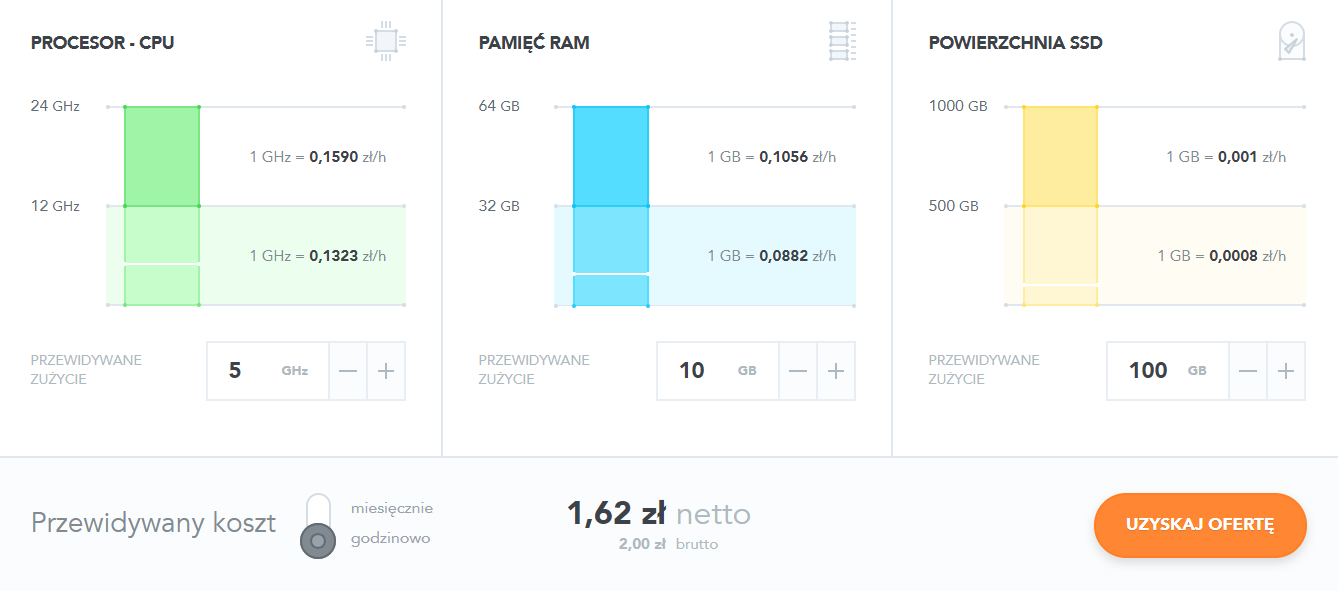The width and height of the screenshot is (1338, 591).
Task: Increase CPU usage with plus button
Action: 386,371
